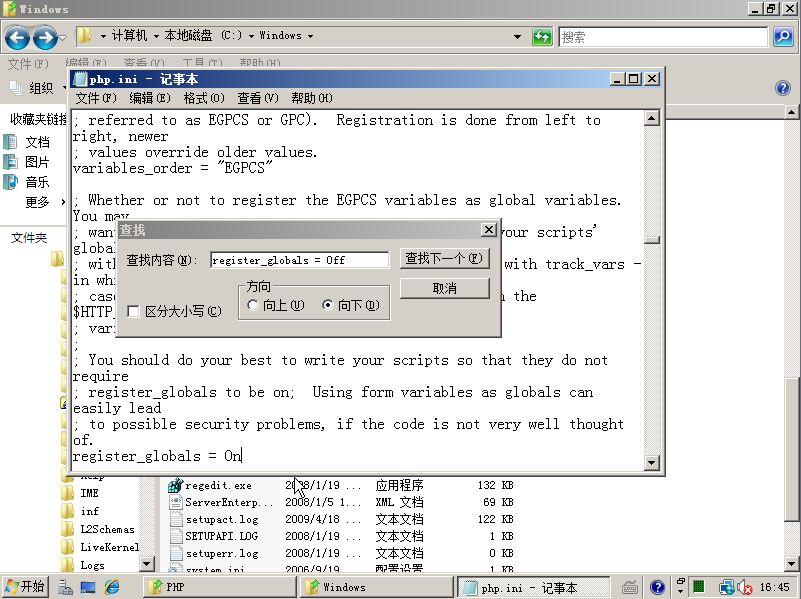
Task: Expand the Windows breadcrumb dropdown arrow
Action: (310, 36)
